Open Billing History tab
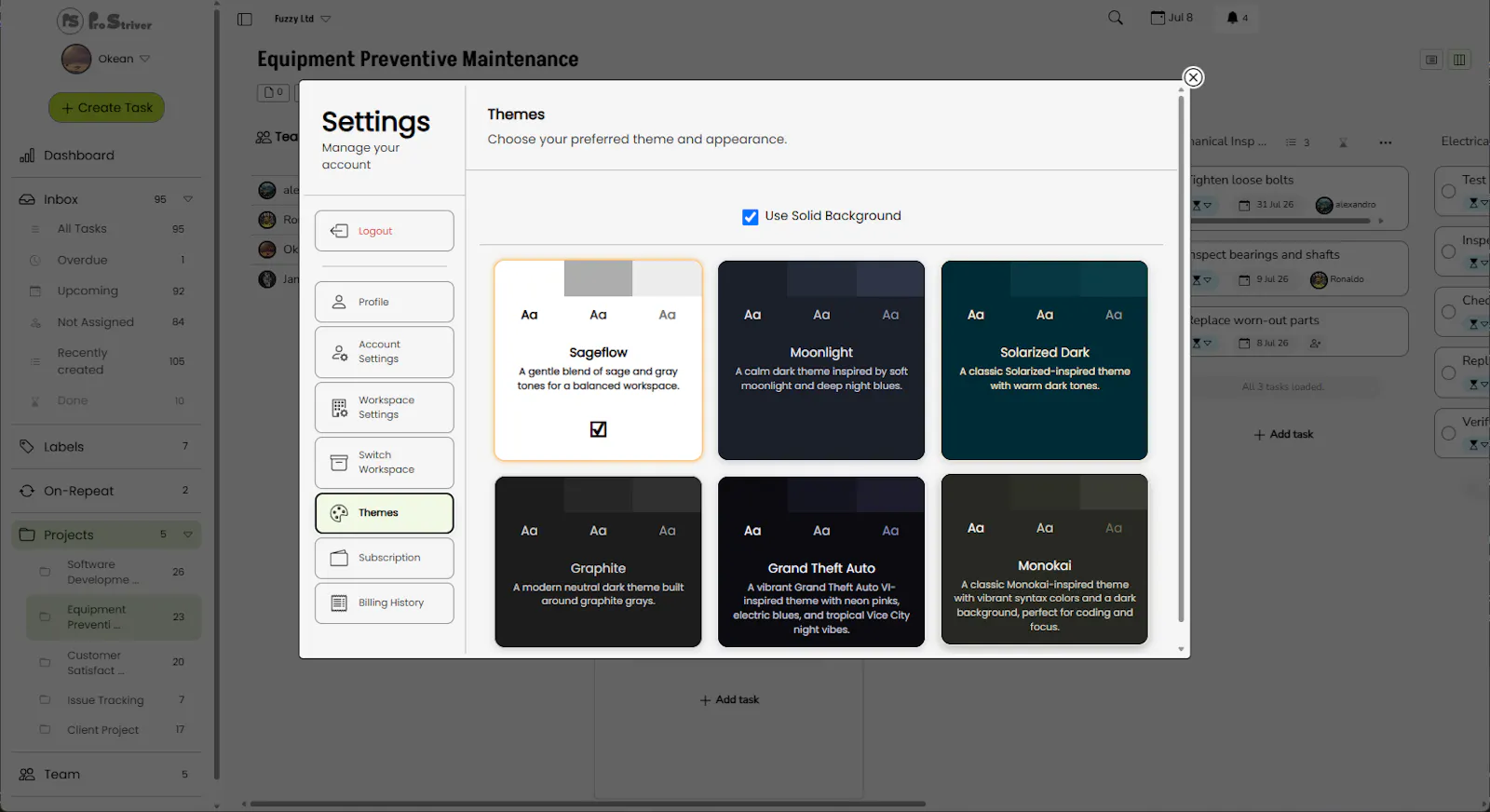 [x=384, y=603]
